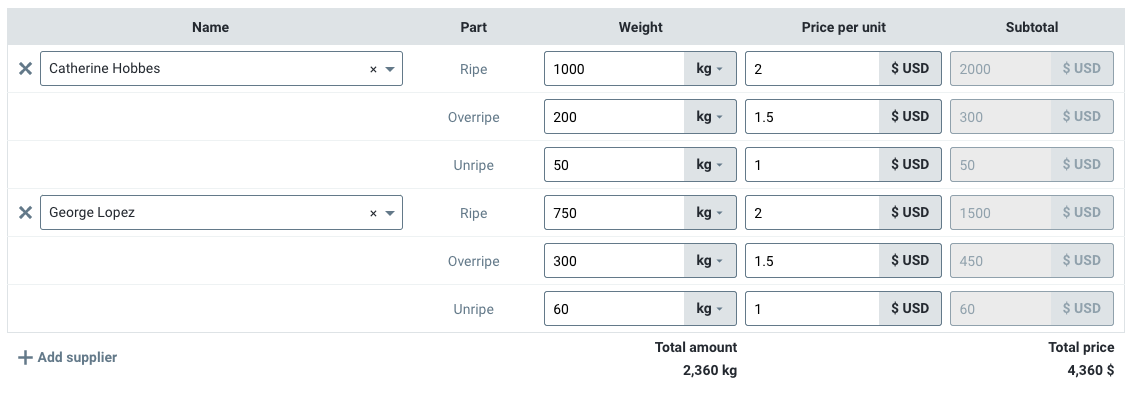Open the George Lopez name dropdown arrow
This screenshot has width=1133, height=394.
(x=390, y=213)
